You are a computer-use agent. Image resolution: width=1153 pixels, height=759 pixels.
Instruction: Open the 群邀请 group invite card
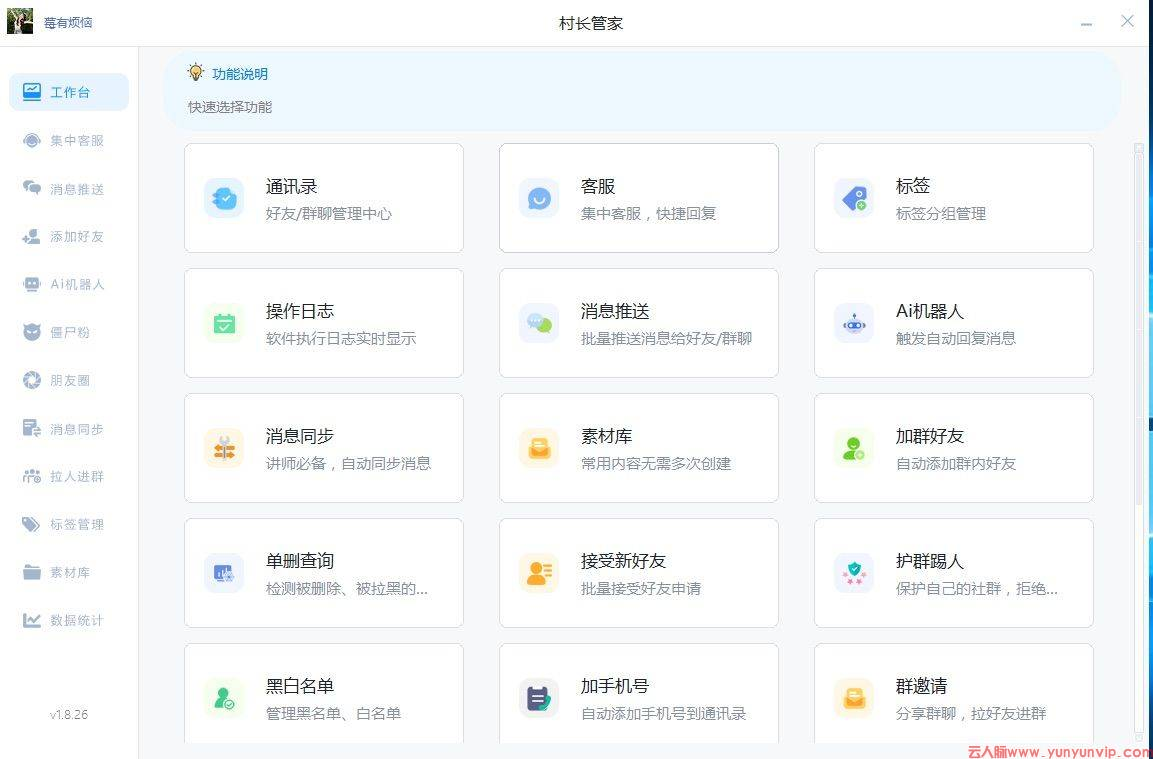click(x=953, y=697)
